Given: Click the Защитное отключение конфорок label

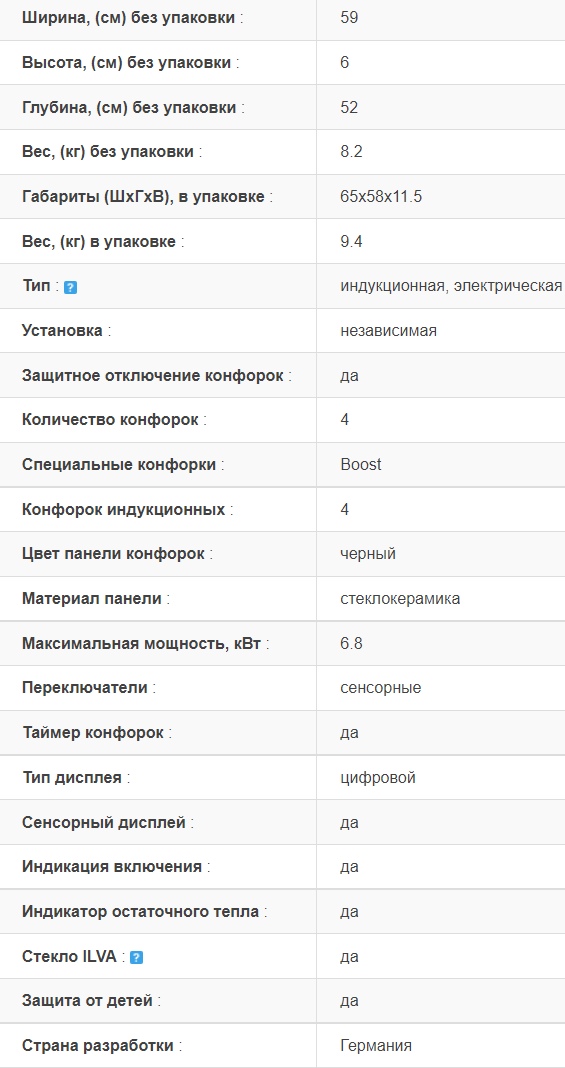Looking at the screenshot, I should point(157,375).
